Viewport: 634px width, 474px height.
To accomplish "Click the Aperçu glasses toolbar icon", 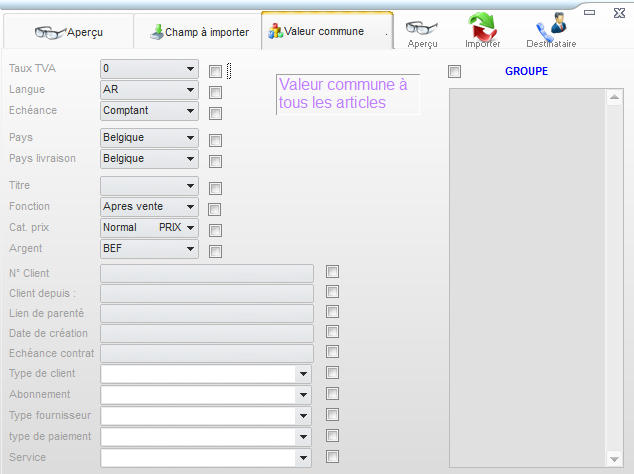I will tap(422, 30).
